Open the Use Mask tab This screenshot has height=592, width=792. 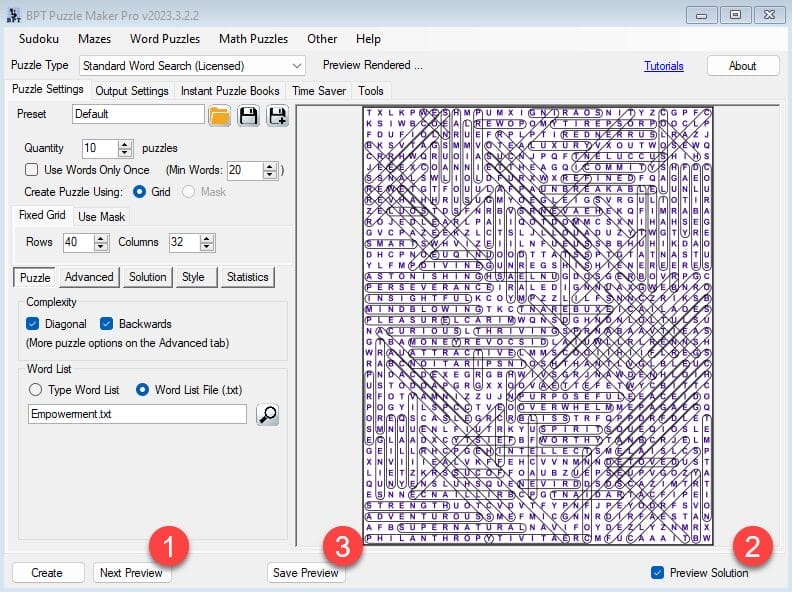tap(101, 216)
